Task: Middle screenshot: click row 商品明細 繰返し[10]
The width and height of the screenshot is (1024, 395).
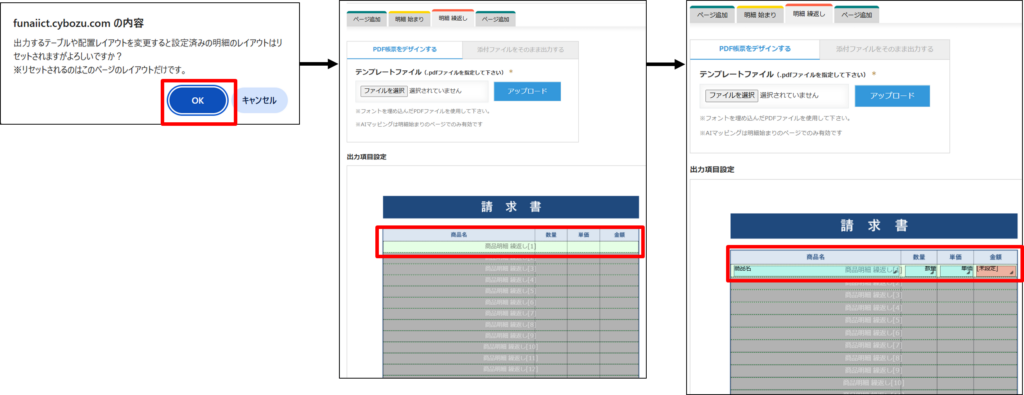Action: pos(510,347)
